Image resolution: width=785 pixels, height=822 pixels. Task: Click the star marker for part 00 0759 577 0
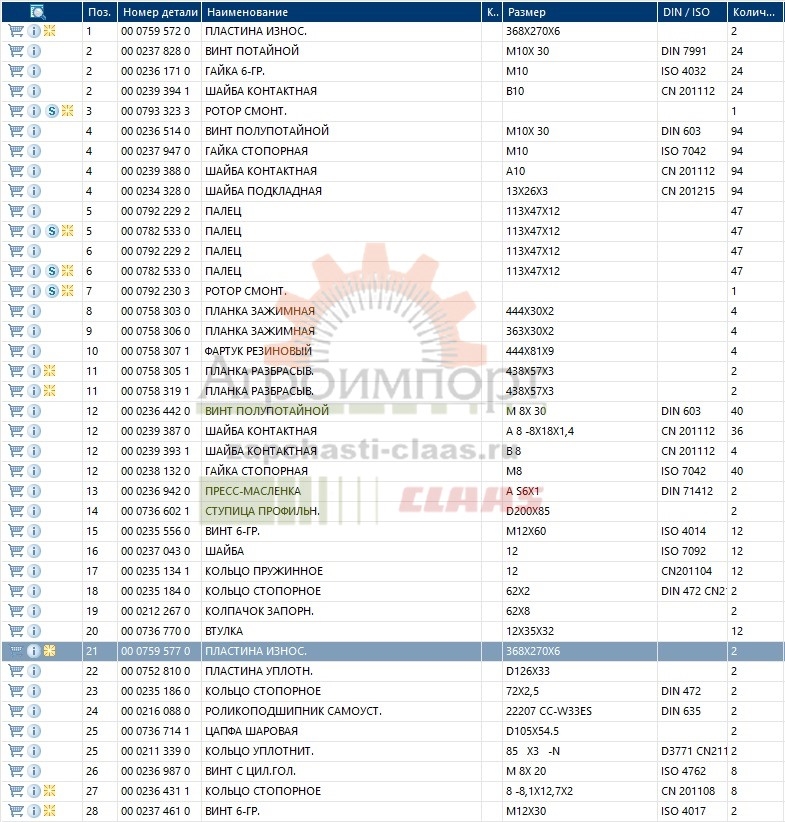click(x=49, y=651)
